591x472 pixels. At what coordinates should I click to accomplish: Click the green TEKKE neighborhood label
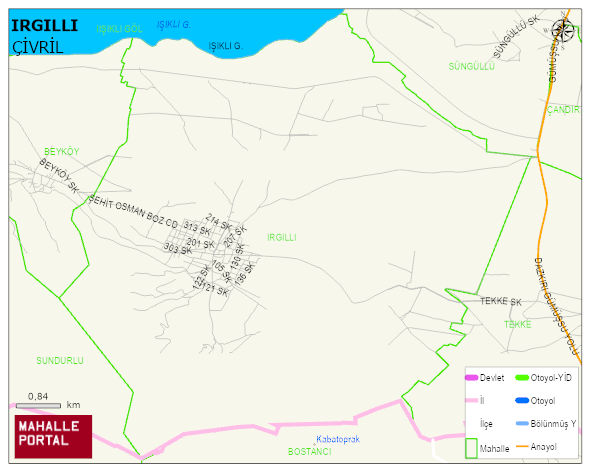click(x=518, y=324)
